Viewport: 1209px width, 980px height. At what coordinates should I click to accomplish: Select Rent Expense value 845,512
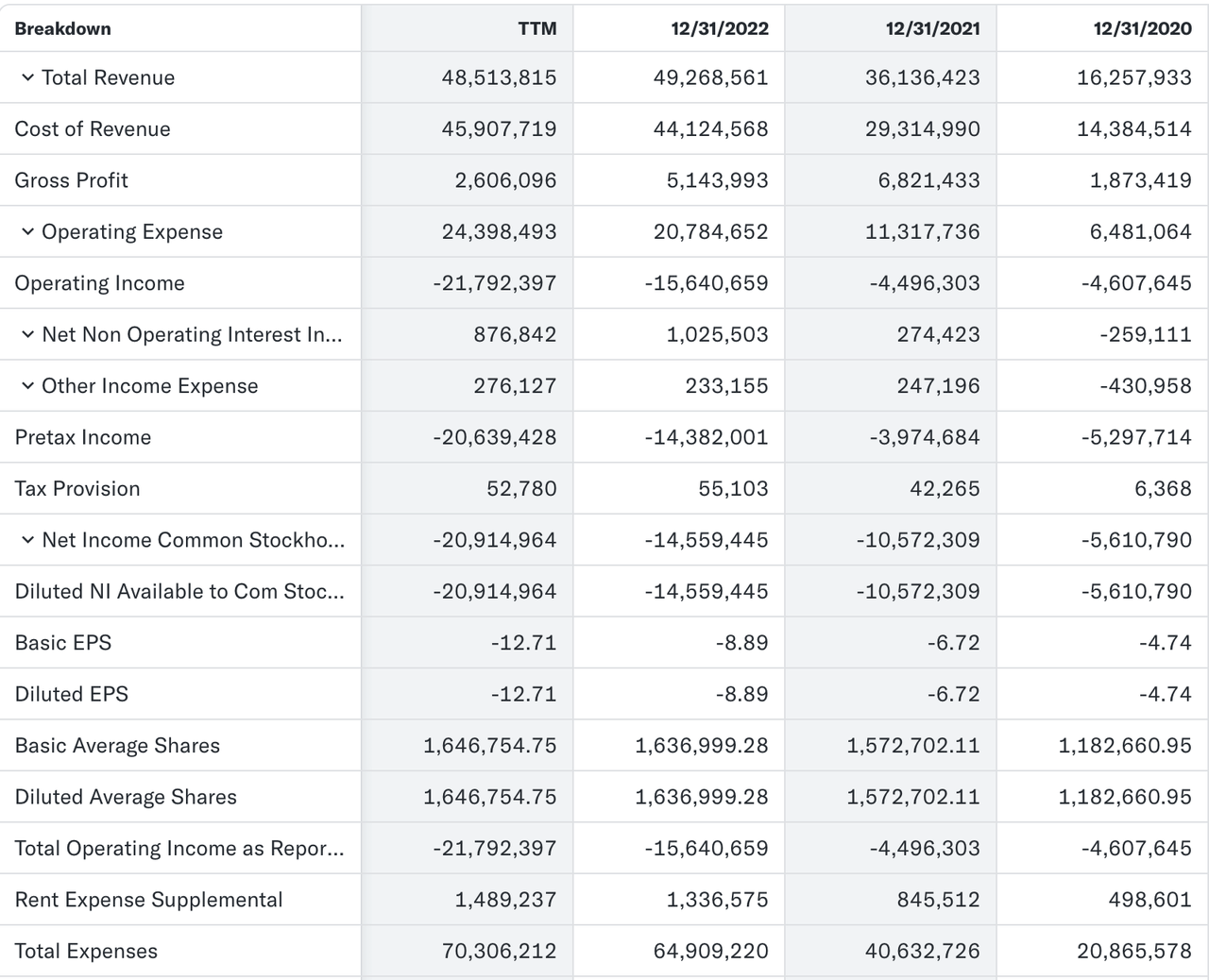click(x=939, y=900)
